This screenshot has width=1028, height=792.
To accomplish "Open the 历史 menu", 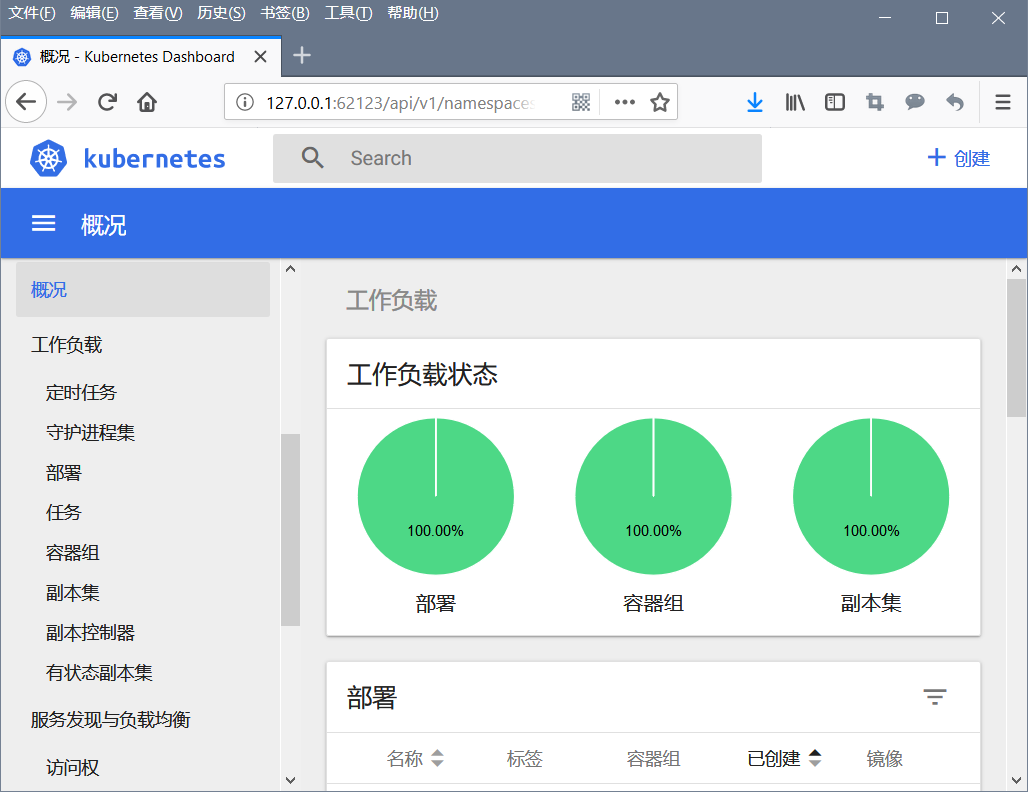I will coord(221,13).
